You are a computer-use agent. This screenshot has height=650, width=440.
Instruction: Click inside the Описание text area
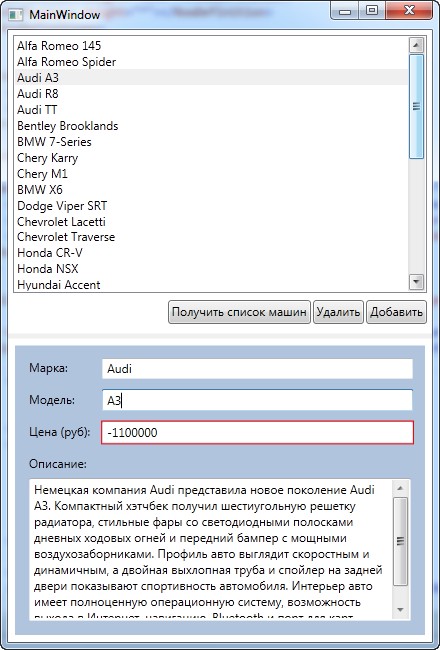(x=211, y=549)
